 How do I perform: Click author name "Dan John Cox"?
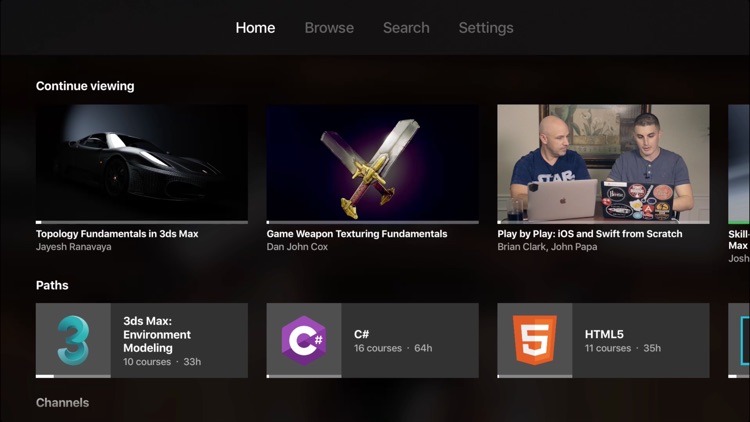[x=297, y=247]
